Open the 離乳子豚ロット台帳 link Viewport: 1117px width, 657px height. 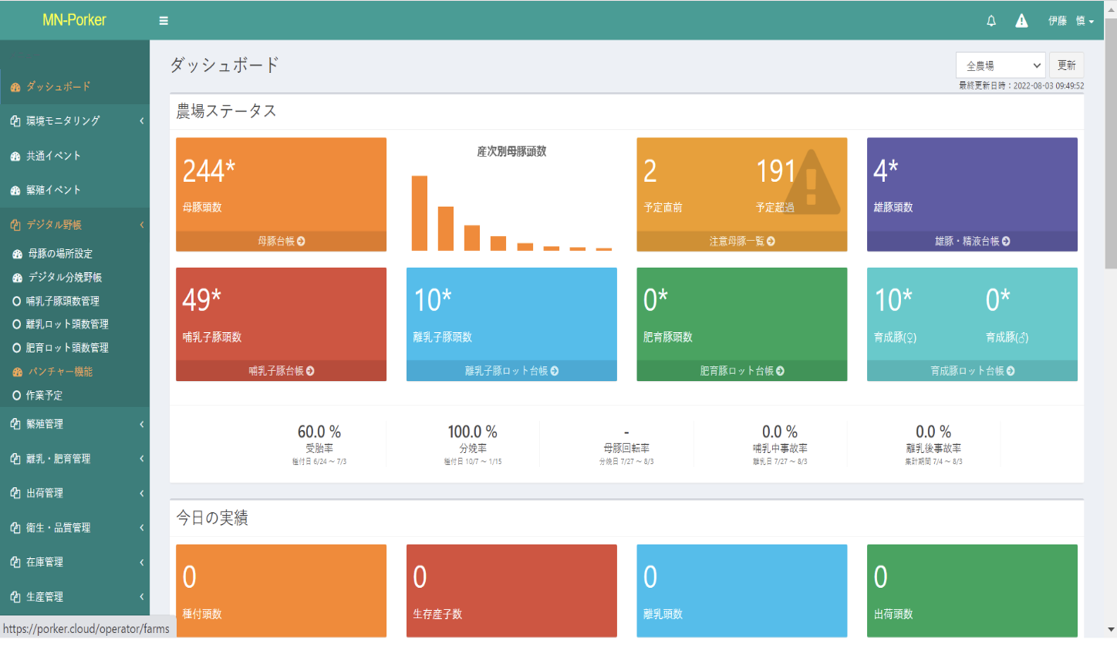(511, 371)
